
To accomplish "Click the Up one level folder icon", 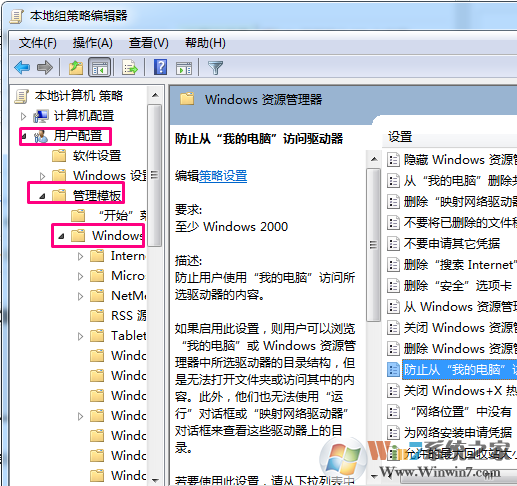I will [76, 68].
